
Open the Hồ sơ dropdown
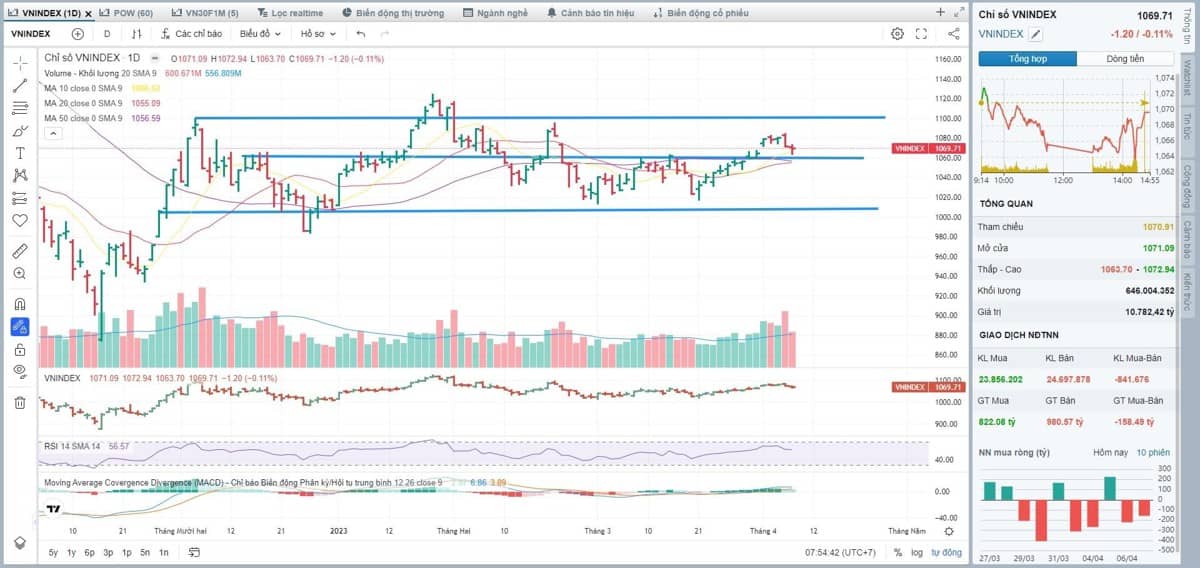(319, 33)
